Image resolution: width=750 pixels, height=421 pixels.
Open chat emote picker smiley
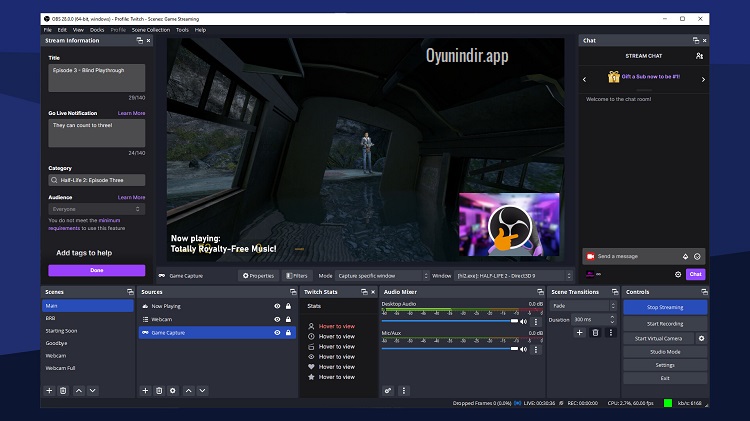697,256
